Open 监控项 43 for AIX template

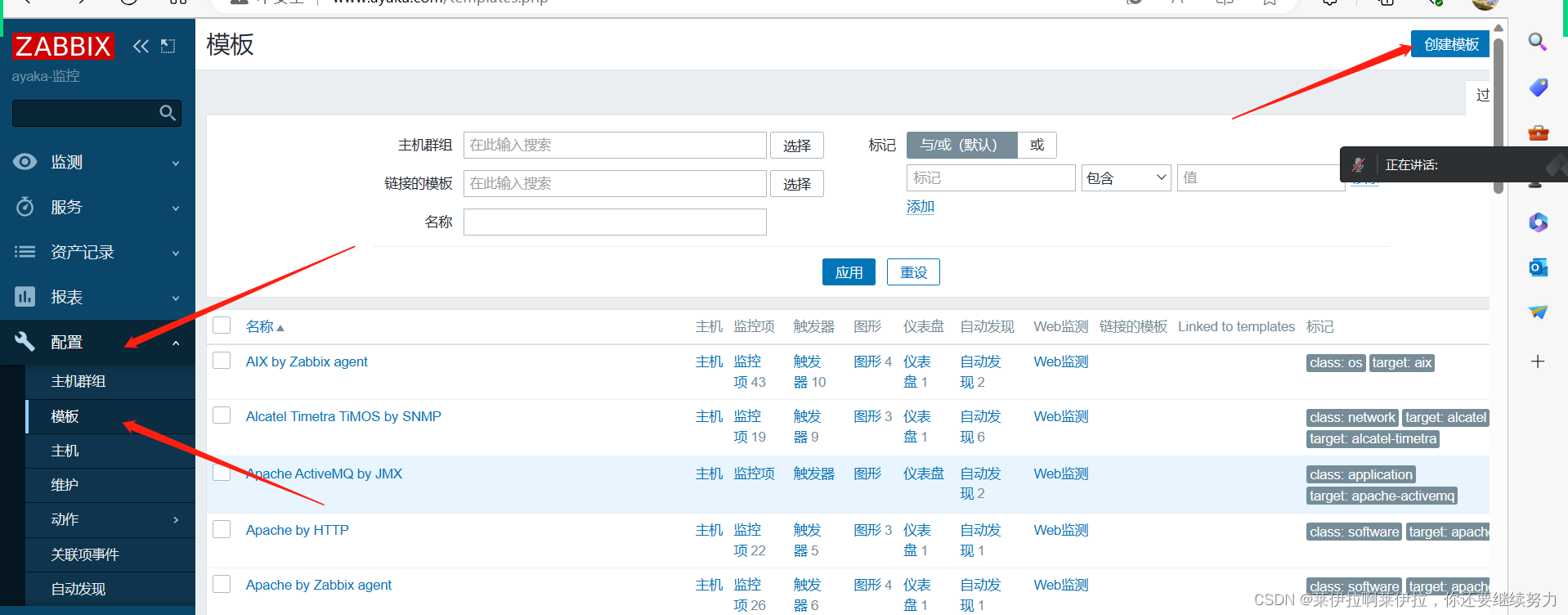749,371
